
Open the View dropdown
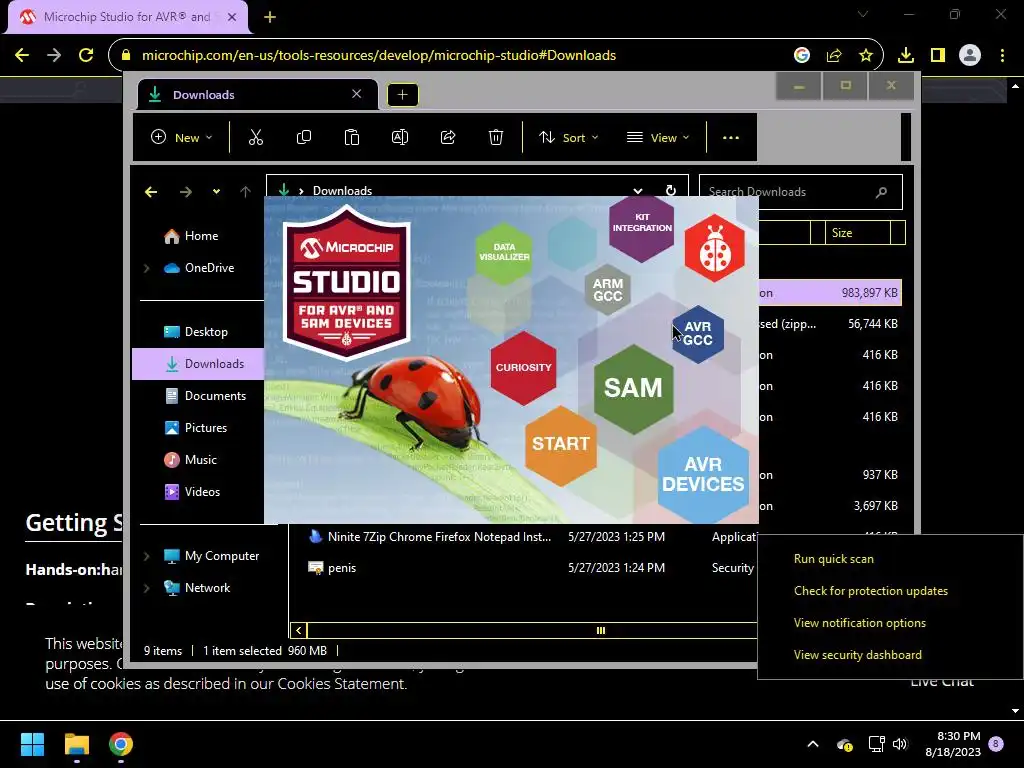pyautogui.click(x=658, y=137)
